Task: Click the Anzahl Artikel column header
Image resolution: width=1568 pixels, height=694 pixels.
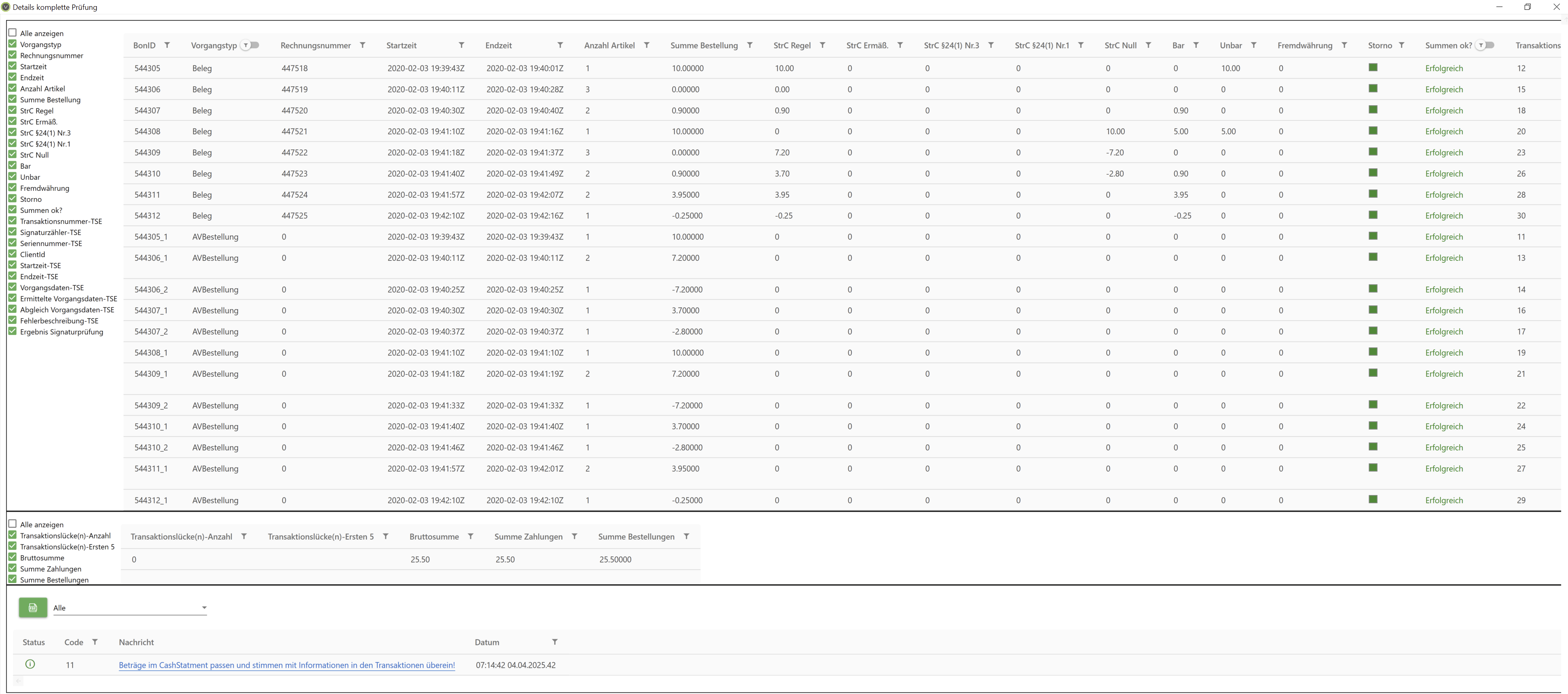Action: click(x=609, y=45)
